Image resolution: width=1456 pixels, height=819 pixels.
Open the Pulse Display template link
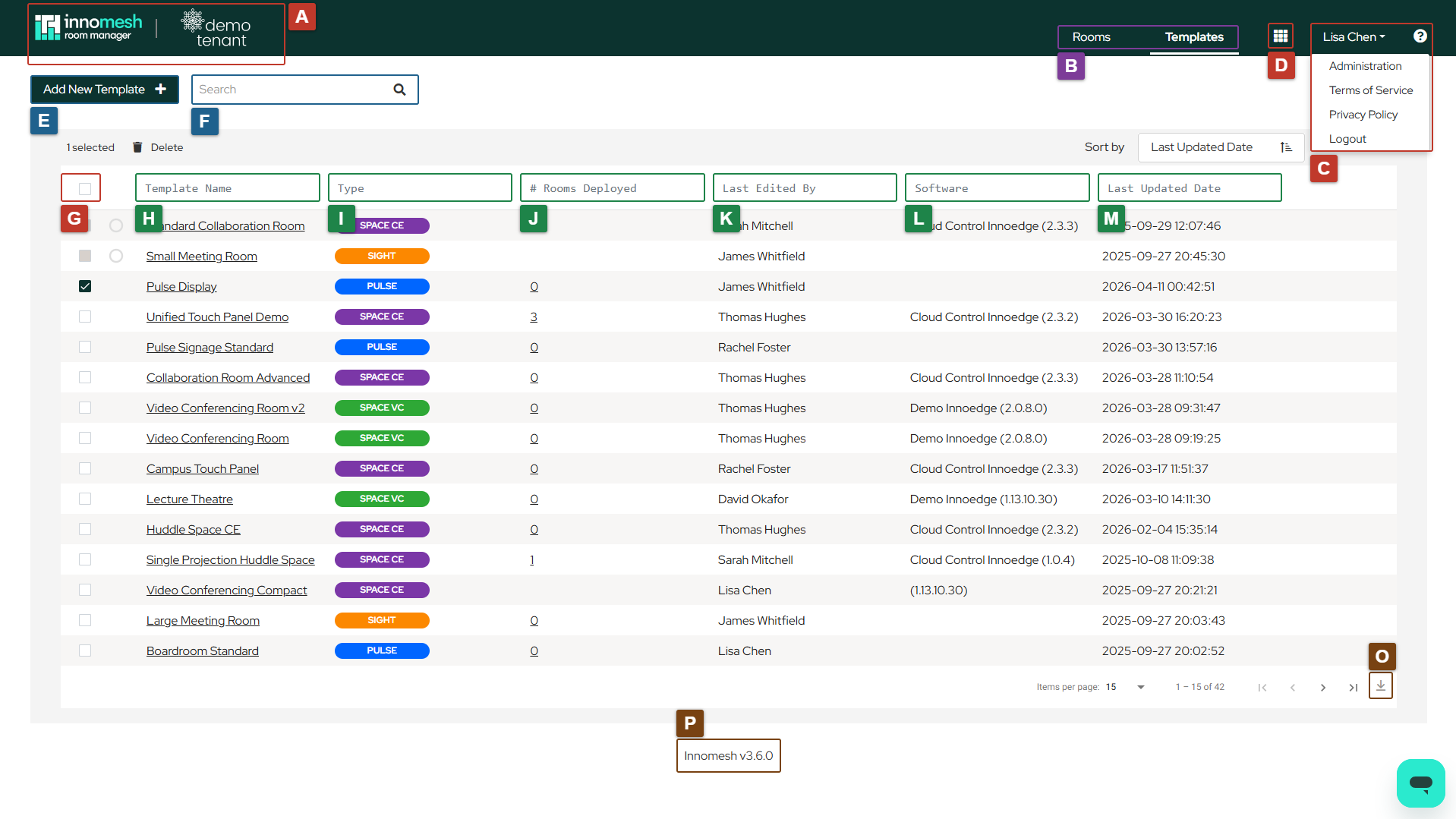[181, 286]
